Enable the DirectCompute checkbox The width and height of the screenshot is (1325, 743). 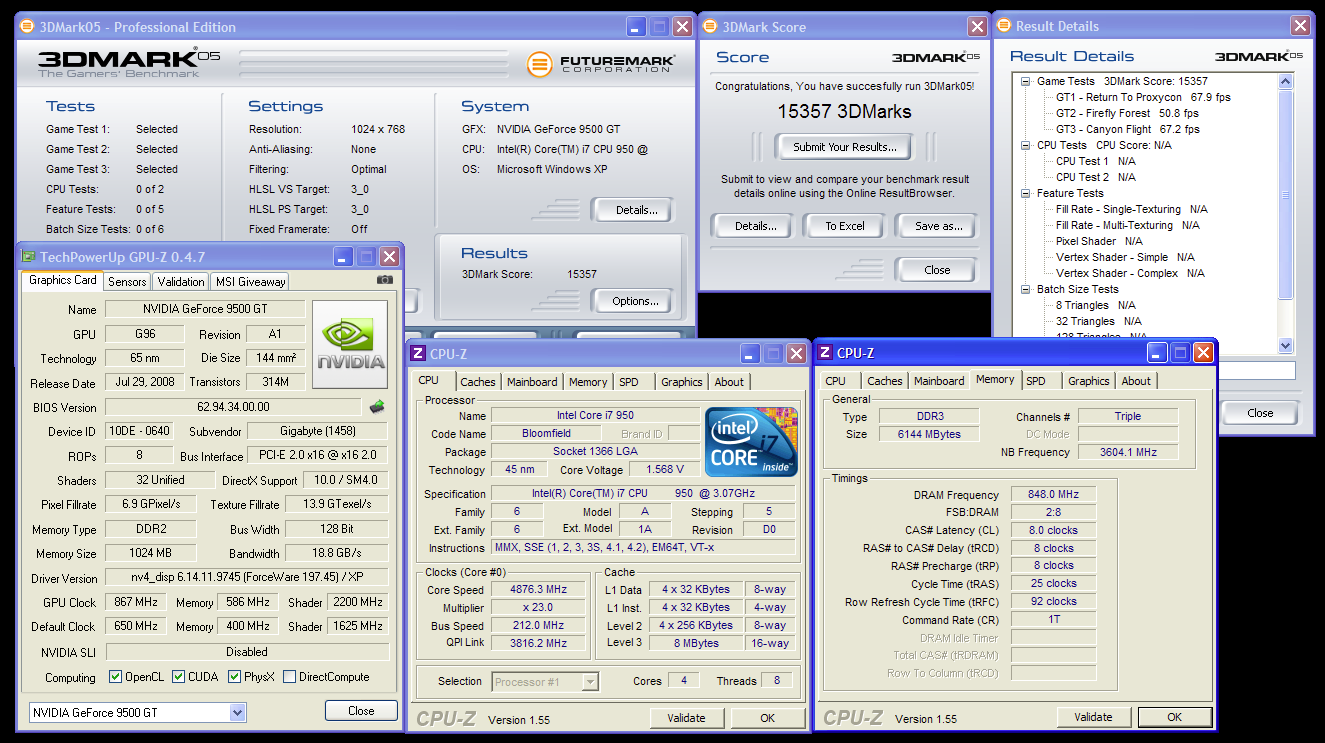[289, 677]
